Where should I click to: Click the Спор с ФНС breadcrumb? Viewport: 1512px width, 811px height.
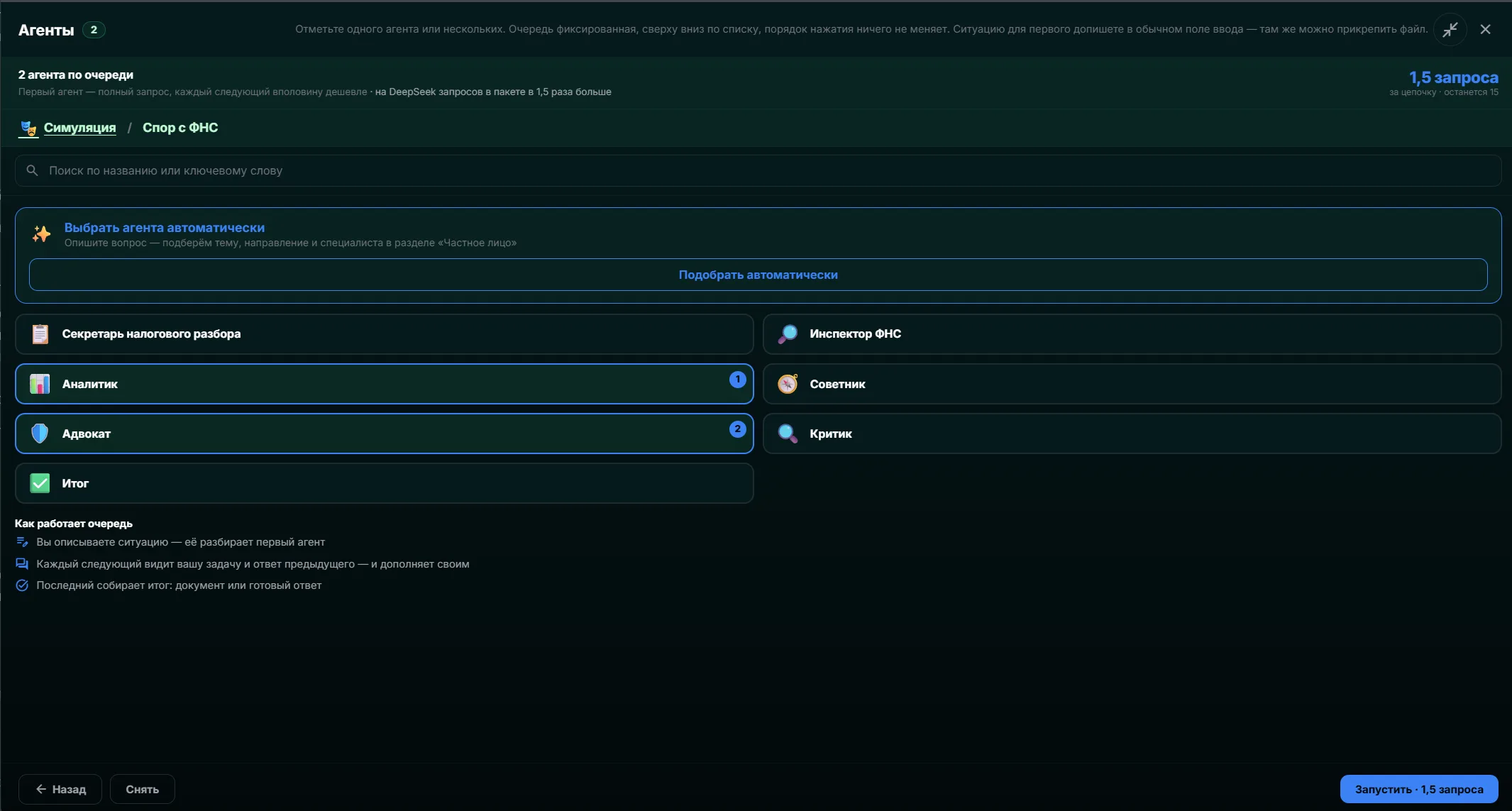click(180, 128)
